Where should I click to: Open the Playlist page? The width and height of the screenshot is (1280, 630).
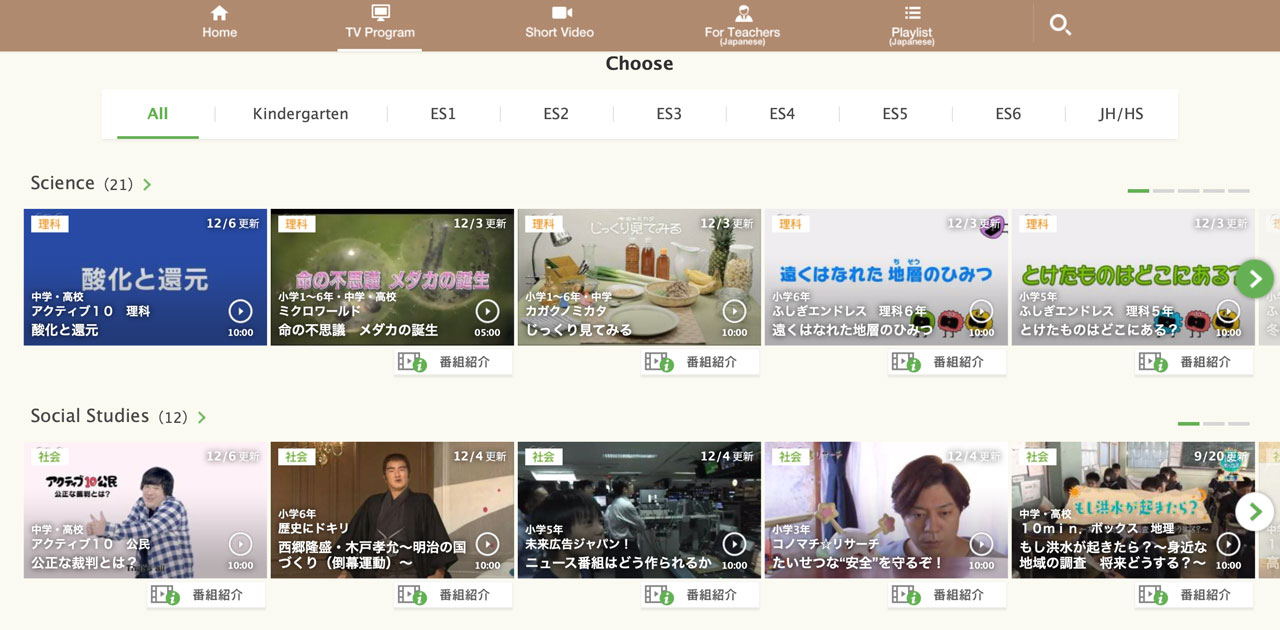912,25
